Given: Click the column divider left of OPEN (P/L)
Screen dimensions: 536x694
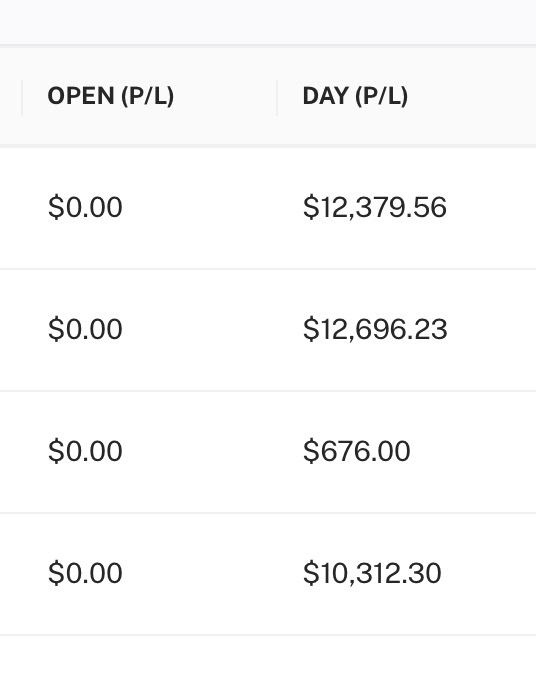Looking at the screenshot, I should (x=22, y=97).
